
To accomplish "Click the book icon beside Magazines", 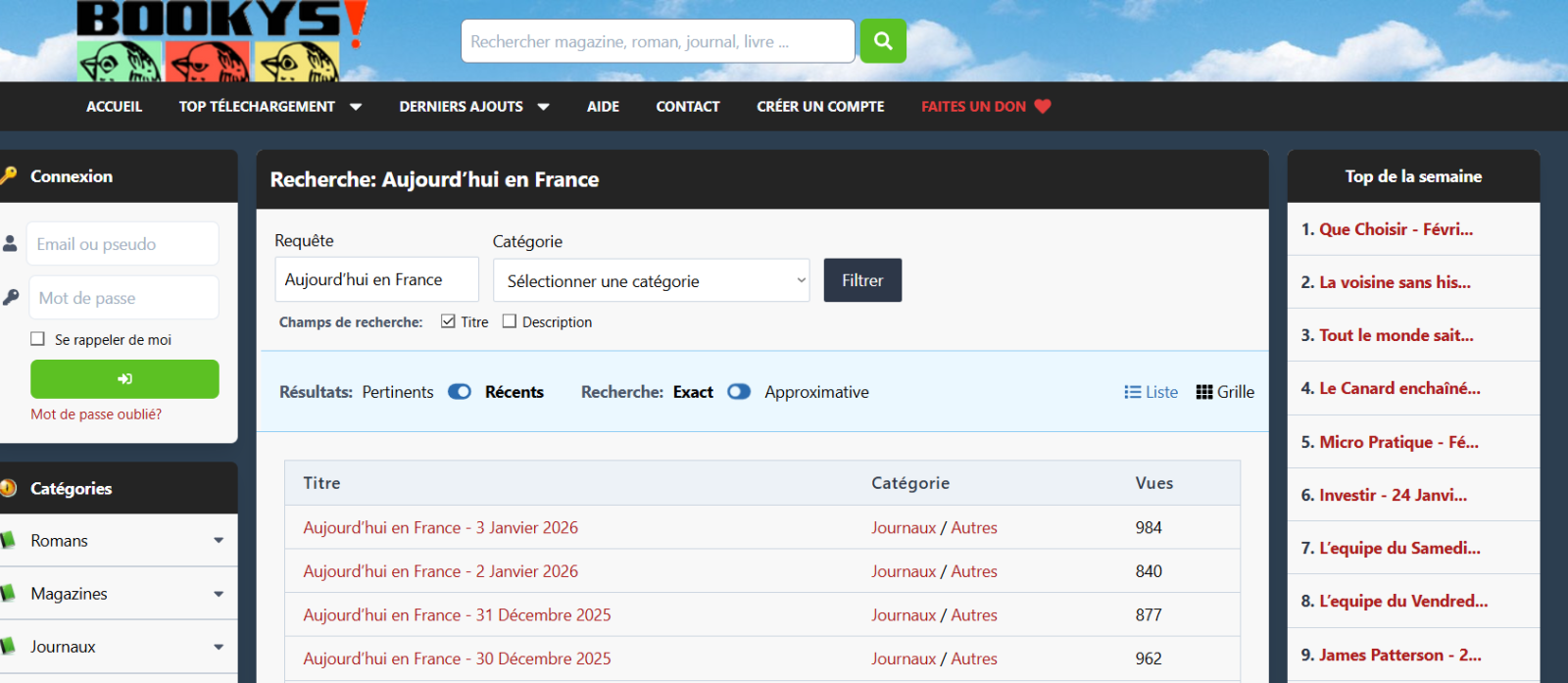I will click(x=8, y=593).
